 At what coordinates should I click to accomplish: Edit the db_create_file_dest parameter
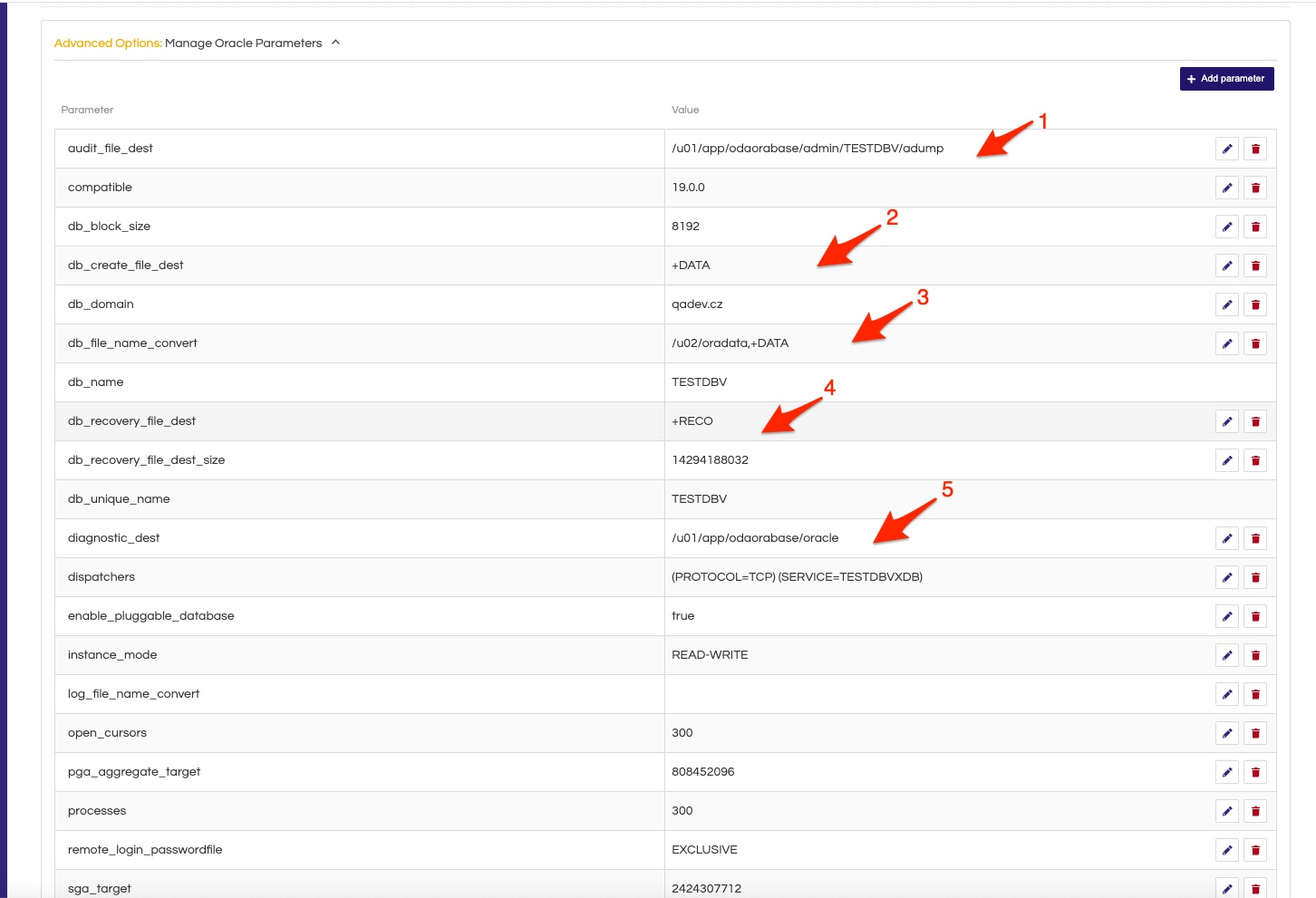1226,266
